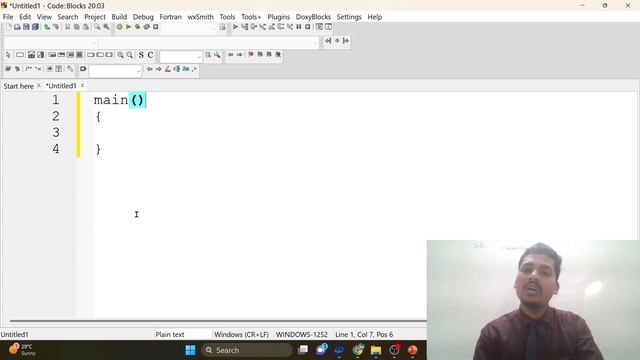Open the Help menu
The image size is (640, 360).
point(375,17)
